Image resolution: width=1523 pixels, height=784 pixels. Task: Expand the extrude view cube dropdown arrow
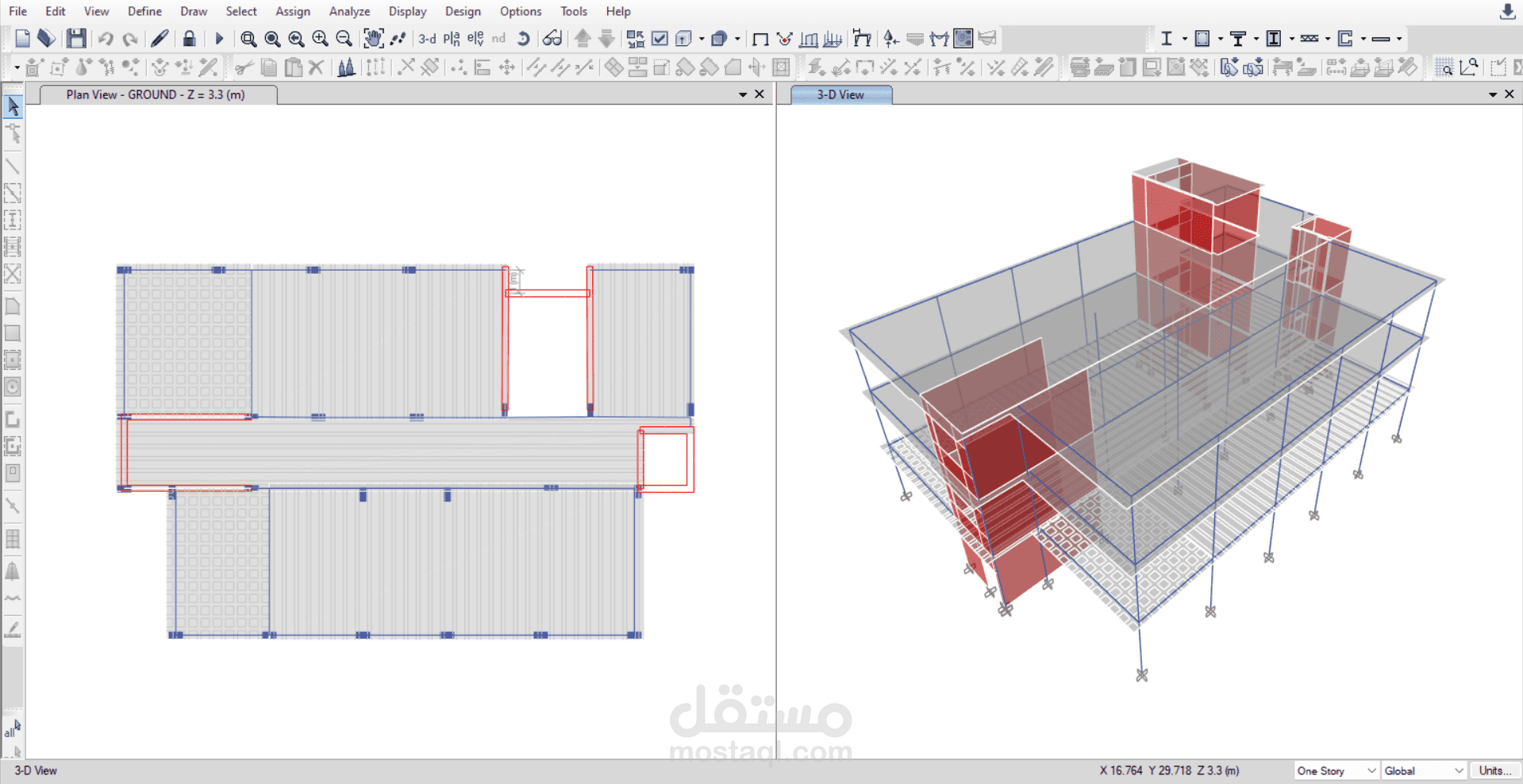pos(701,38)
